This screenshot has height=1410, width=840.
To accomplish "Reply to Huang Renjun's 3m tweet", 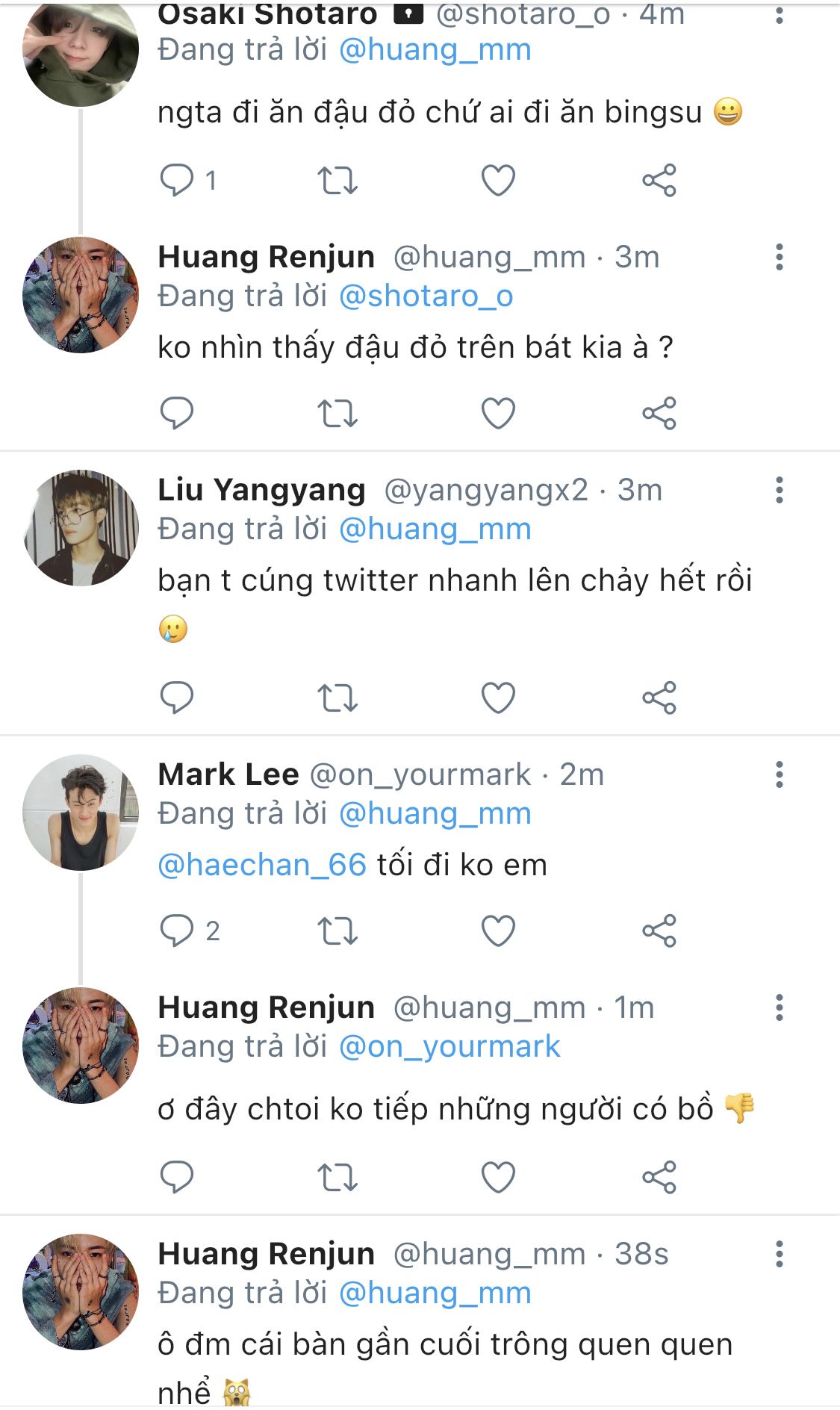I will click(177, 413).
